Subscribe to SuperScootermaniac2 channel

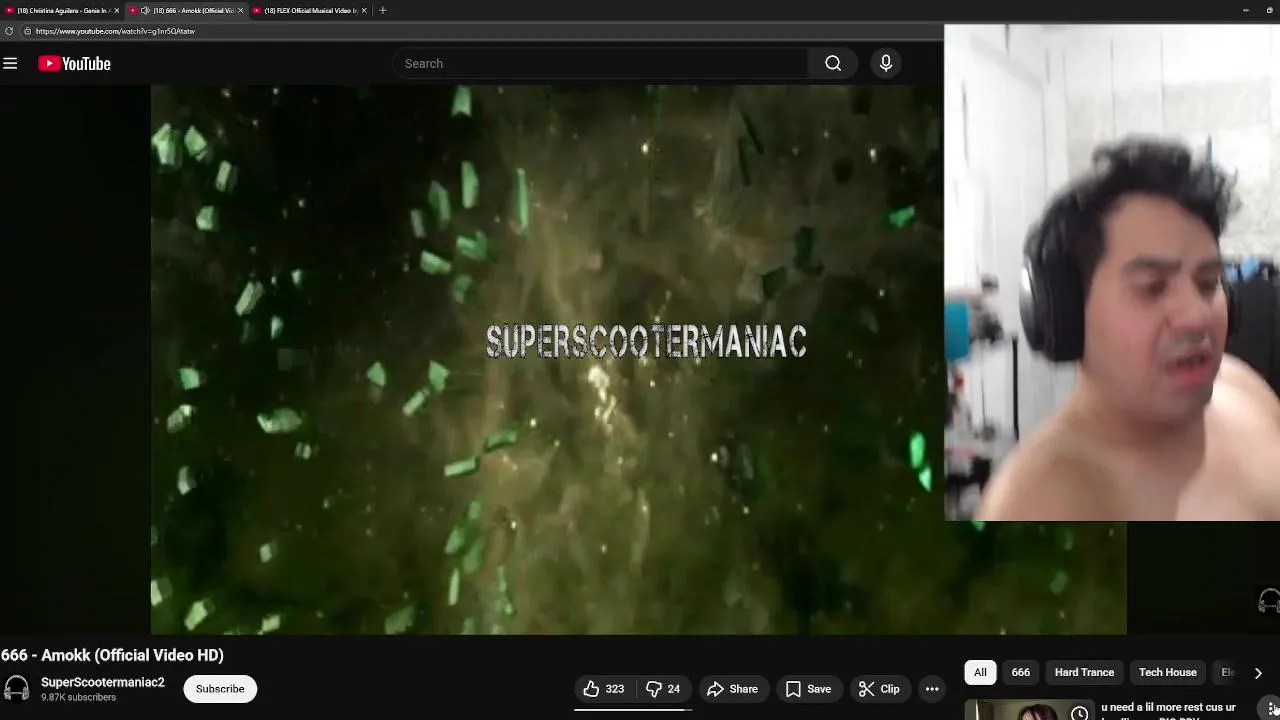pos(220,689)
